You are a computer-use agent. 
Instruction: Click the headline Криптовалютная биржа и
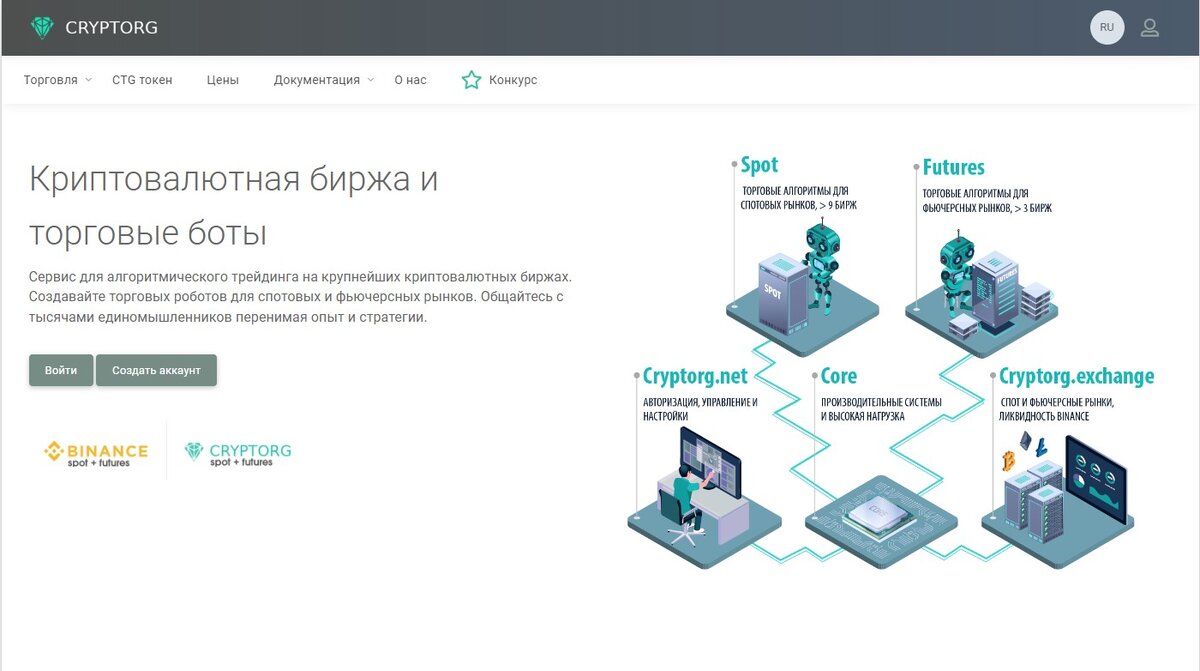coord(234,180)
